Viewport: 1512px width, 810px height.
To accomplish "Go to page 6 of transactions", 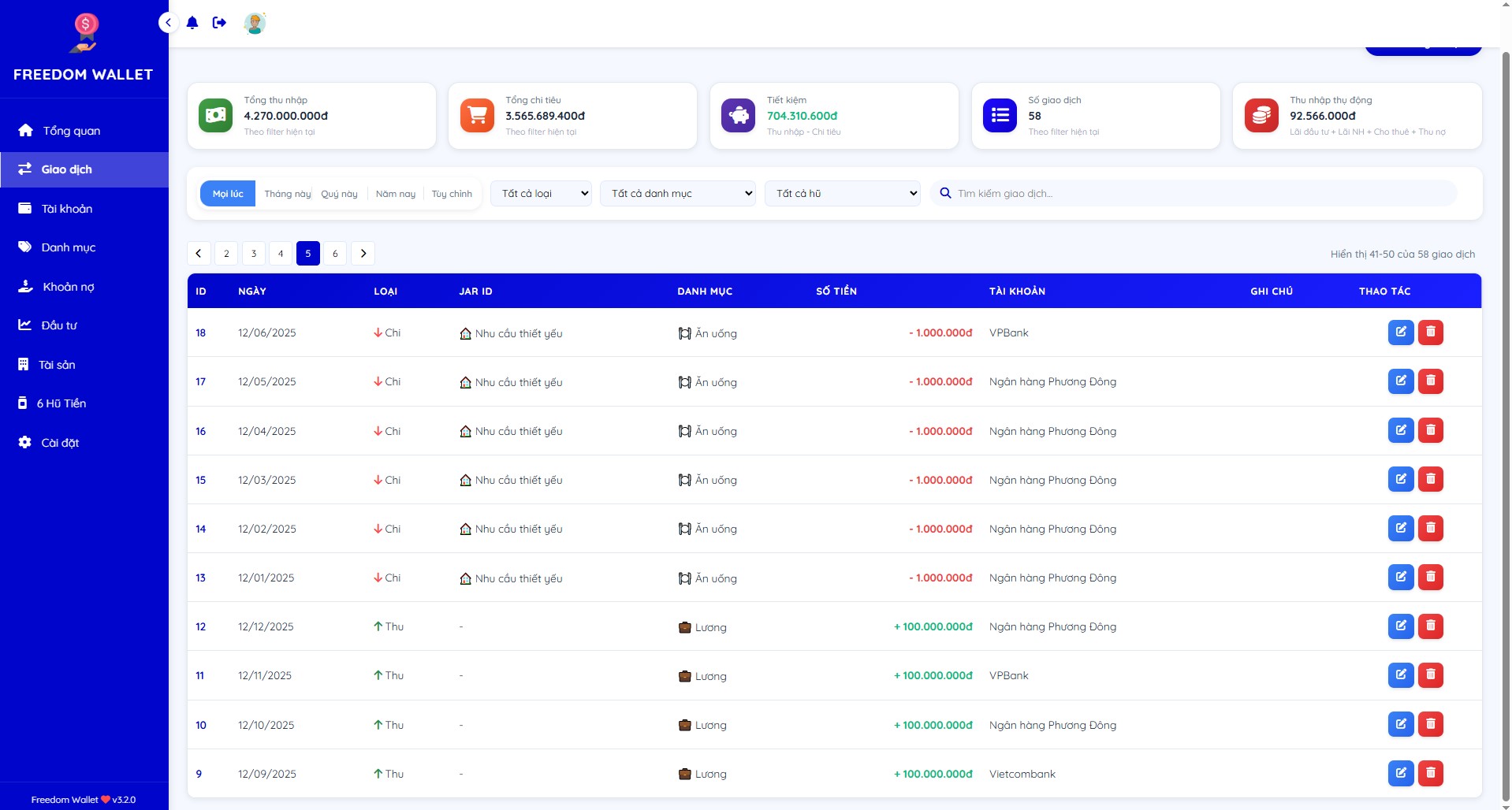I will (x=335, y=254).
